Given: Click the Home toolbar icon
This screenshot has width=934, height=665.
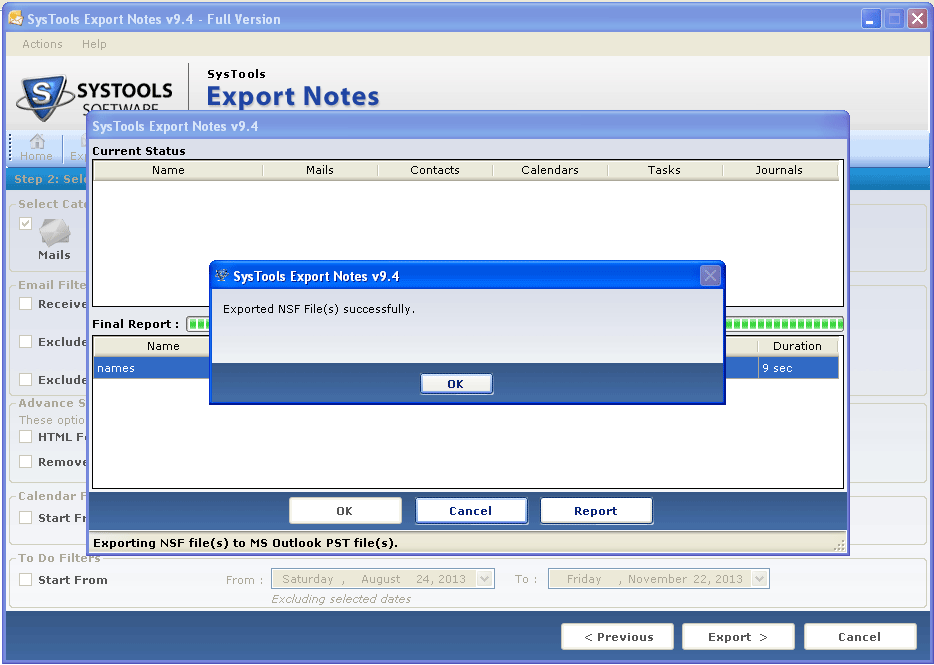Looking at the screenshot, I should [x=36, y=148].
